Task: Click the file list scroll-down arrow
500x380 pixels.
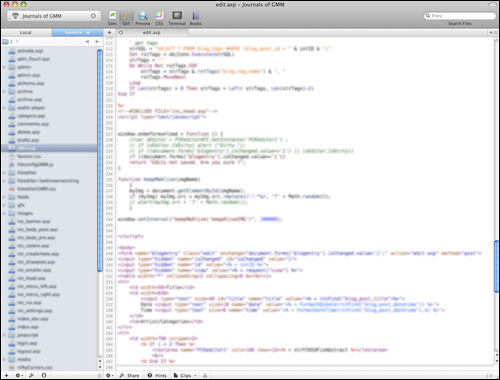Action: [100, 367]
